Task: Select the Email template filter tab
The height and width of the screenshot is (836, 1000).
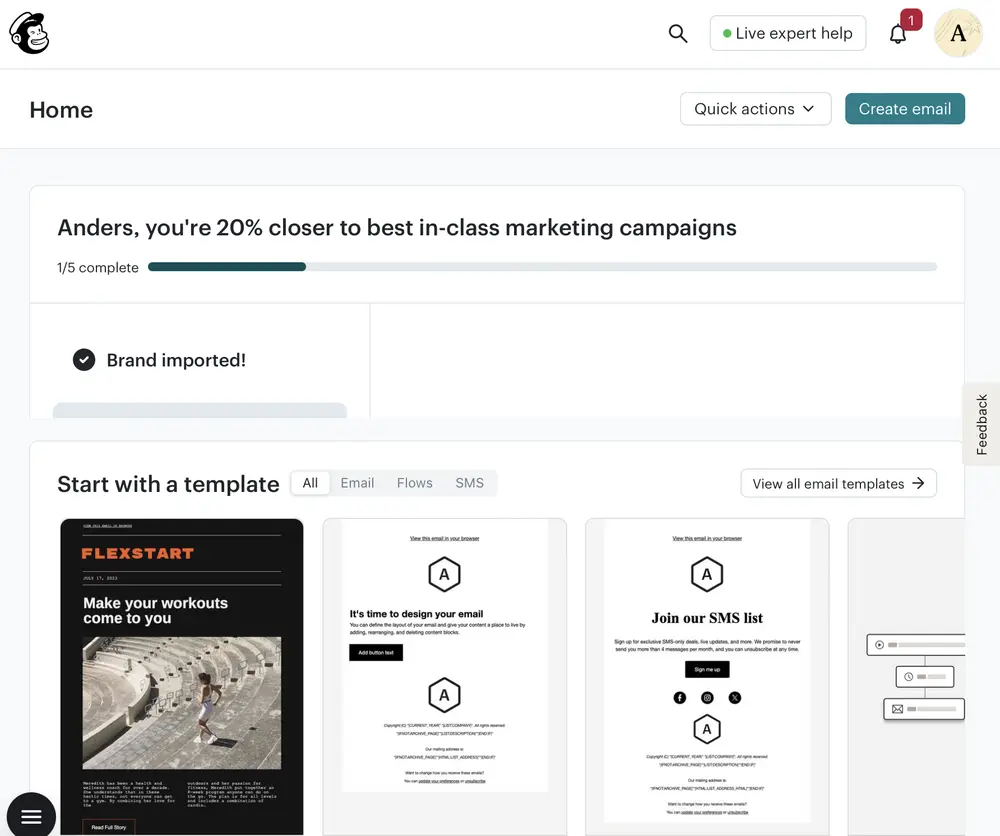Action: [357, 483]
